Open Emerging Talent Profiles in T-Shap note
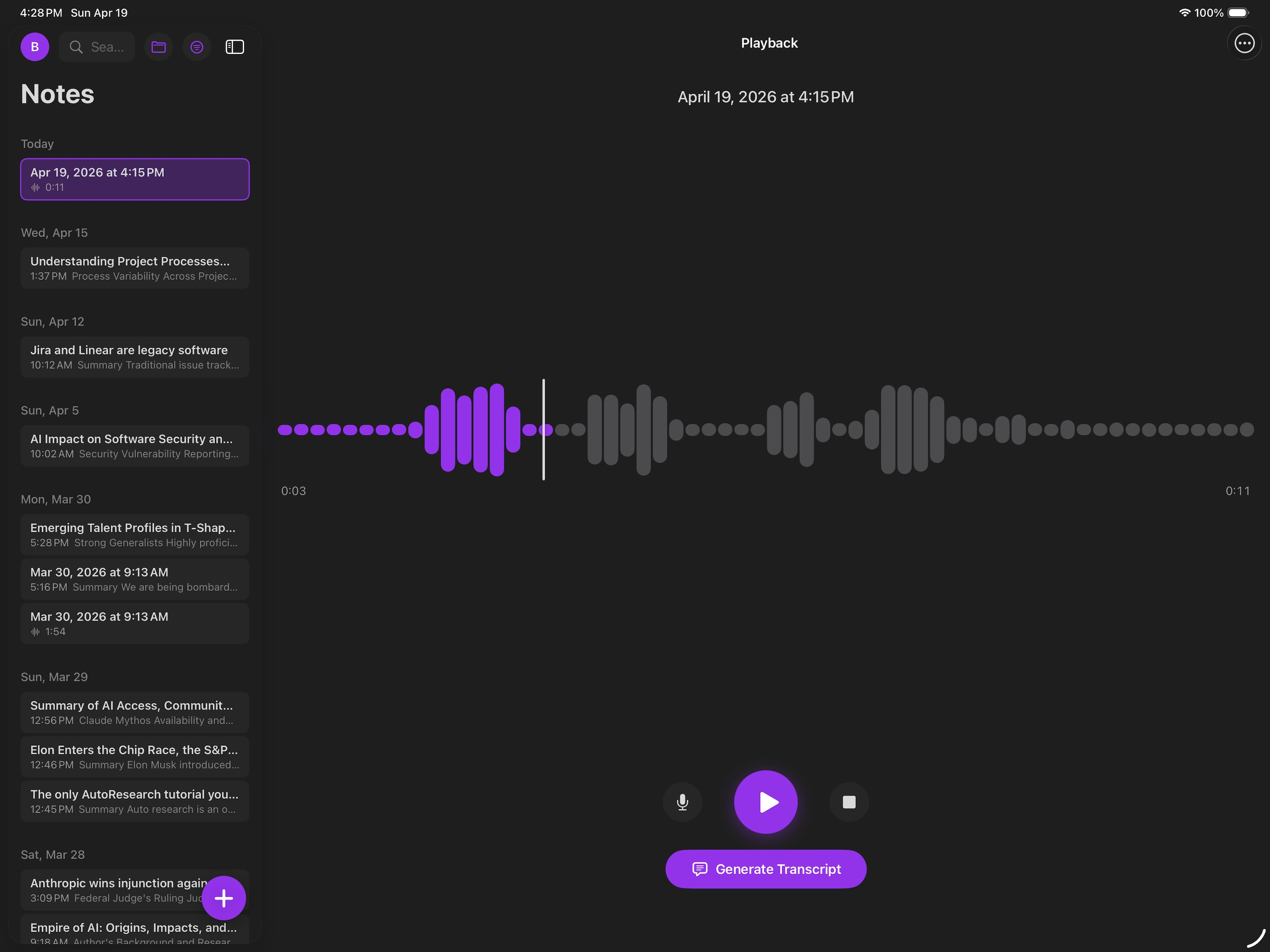 [x=135, y=535]
